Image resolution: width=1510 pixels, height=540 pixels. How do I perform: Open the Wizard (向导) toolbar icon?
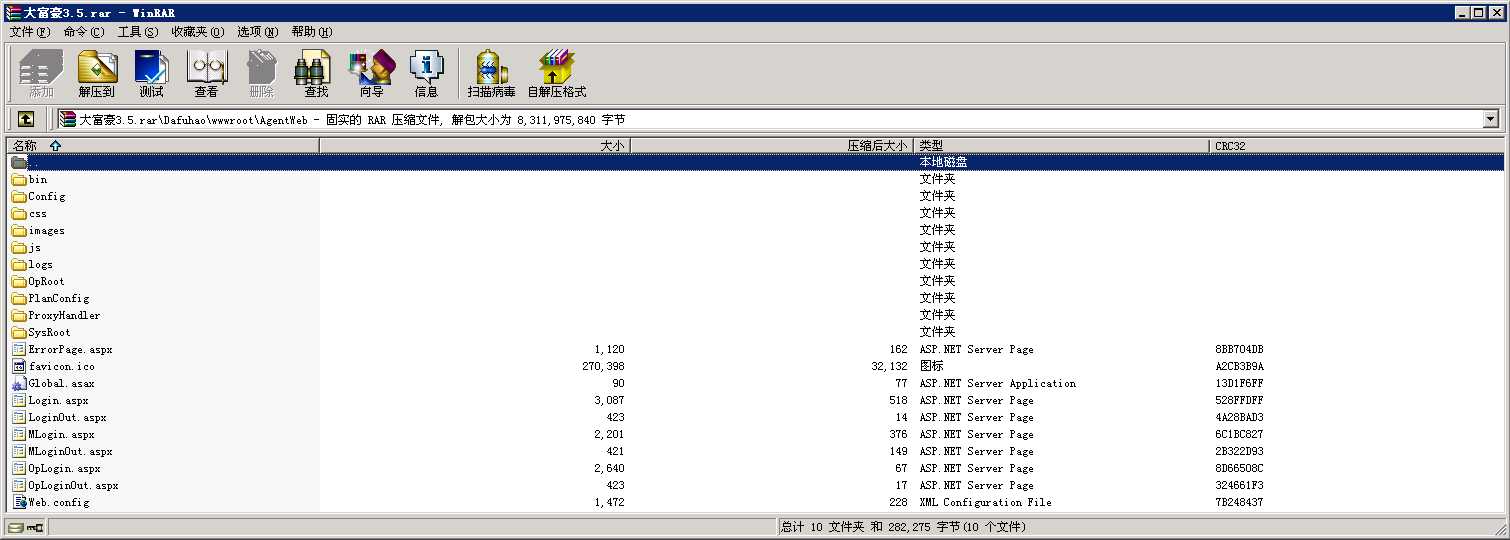371,74
